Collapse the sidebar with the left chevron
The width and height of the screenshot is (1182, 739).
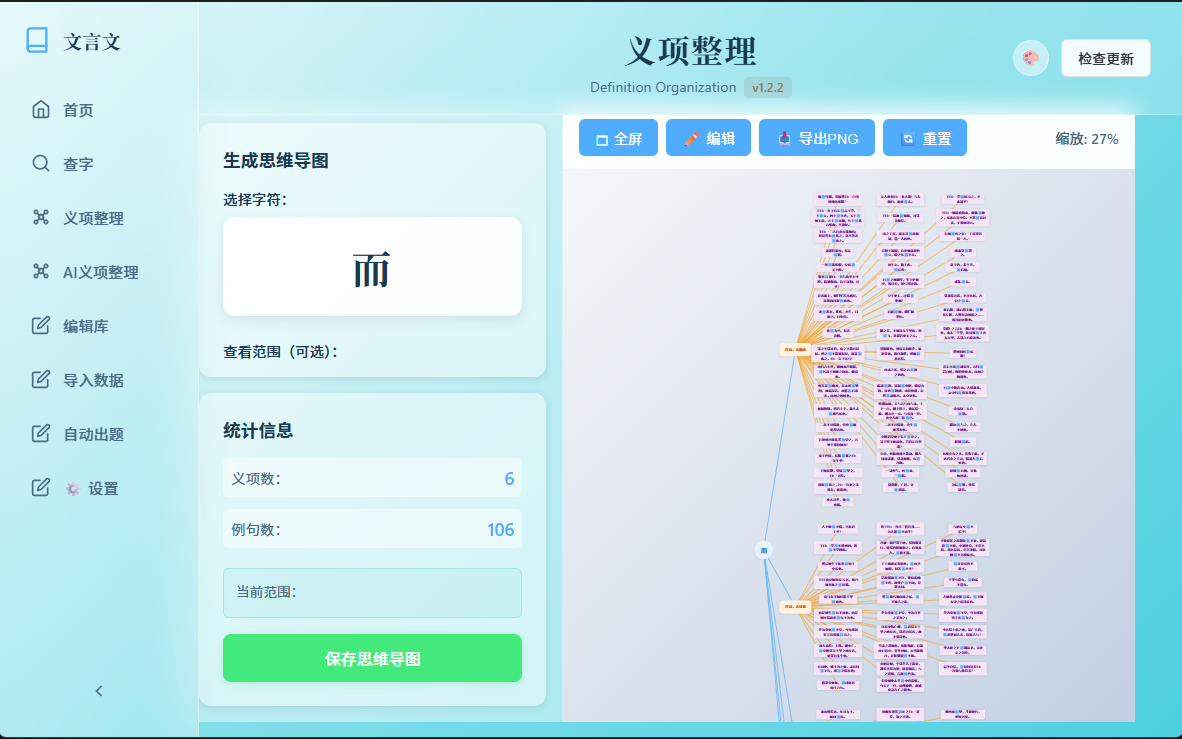[98, 691]
